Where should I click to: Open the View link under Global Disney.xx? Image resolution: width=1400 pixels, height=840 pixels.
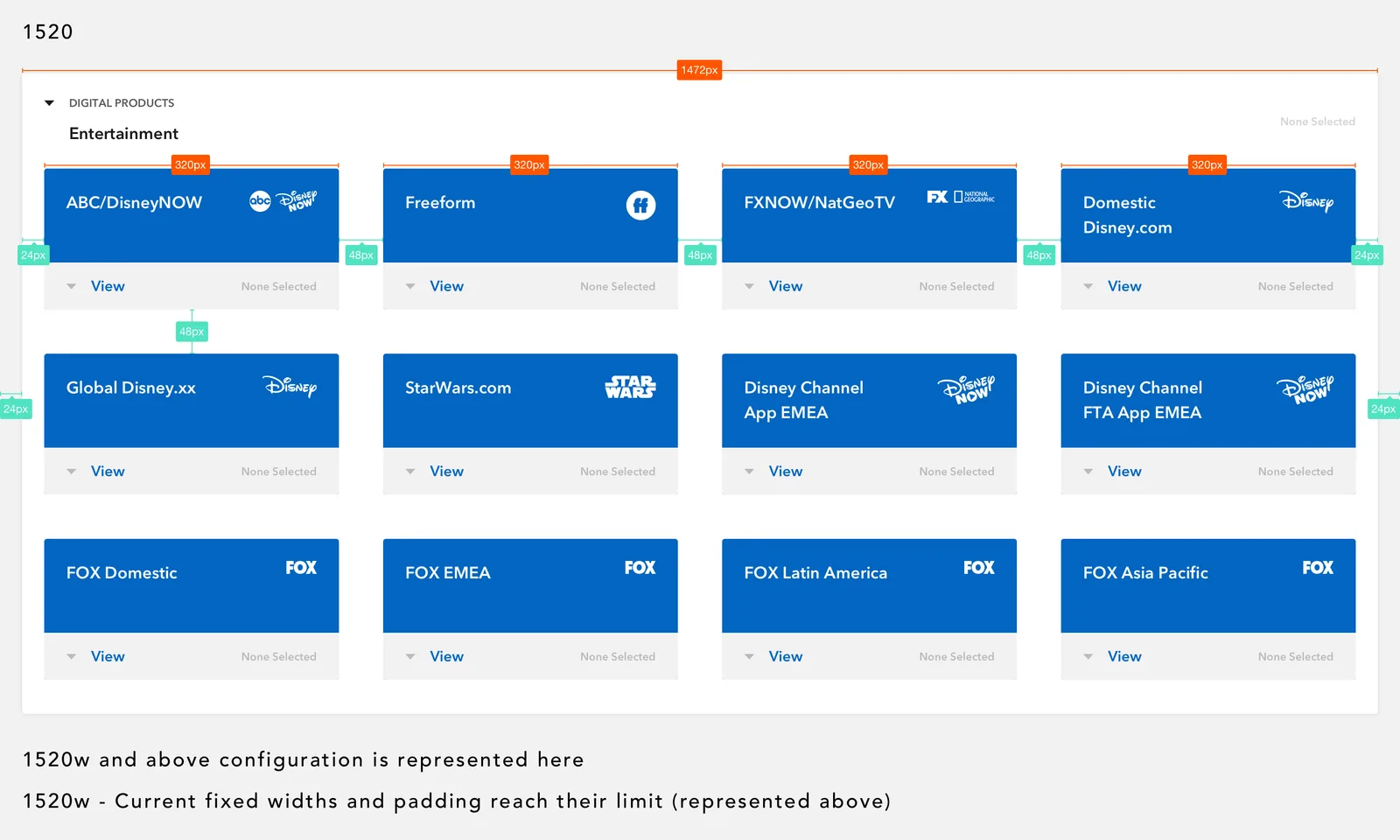click(x=108, y=471)
